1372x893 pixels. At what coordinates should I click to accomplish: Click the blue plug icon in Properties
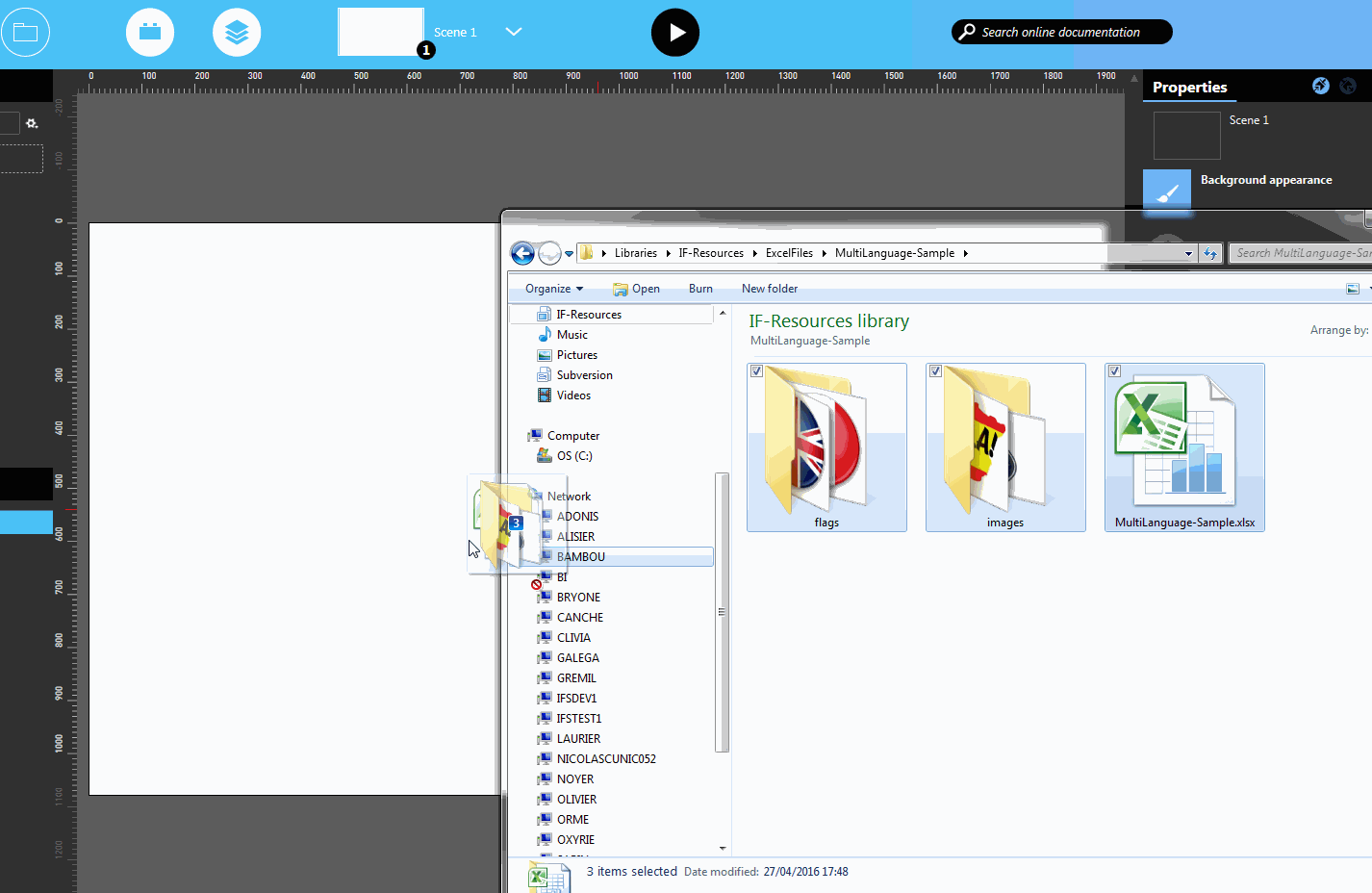point(1320,86)
